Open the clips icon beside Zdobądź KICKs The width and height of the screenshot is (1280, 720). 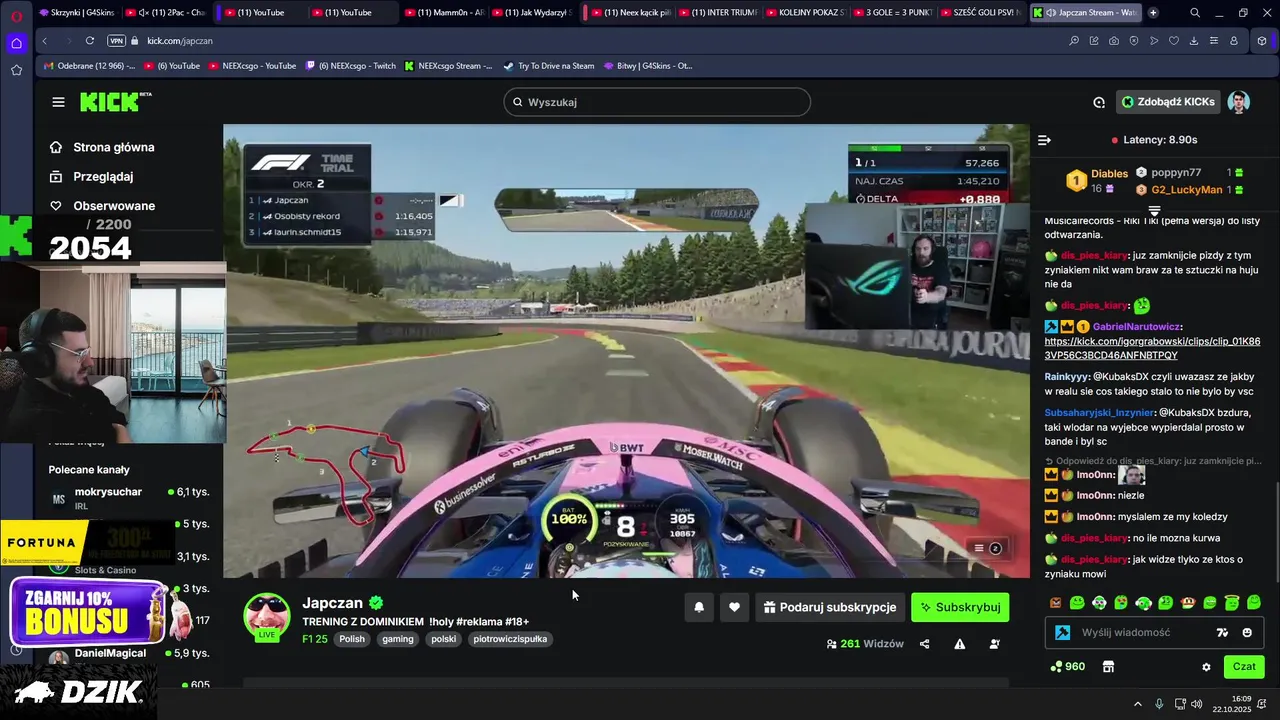1099,102
